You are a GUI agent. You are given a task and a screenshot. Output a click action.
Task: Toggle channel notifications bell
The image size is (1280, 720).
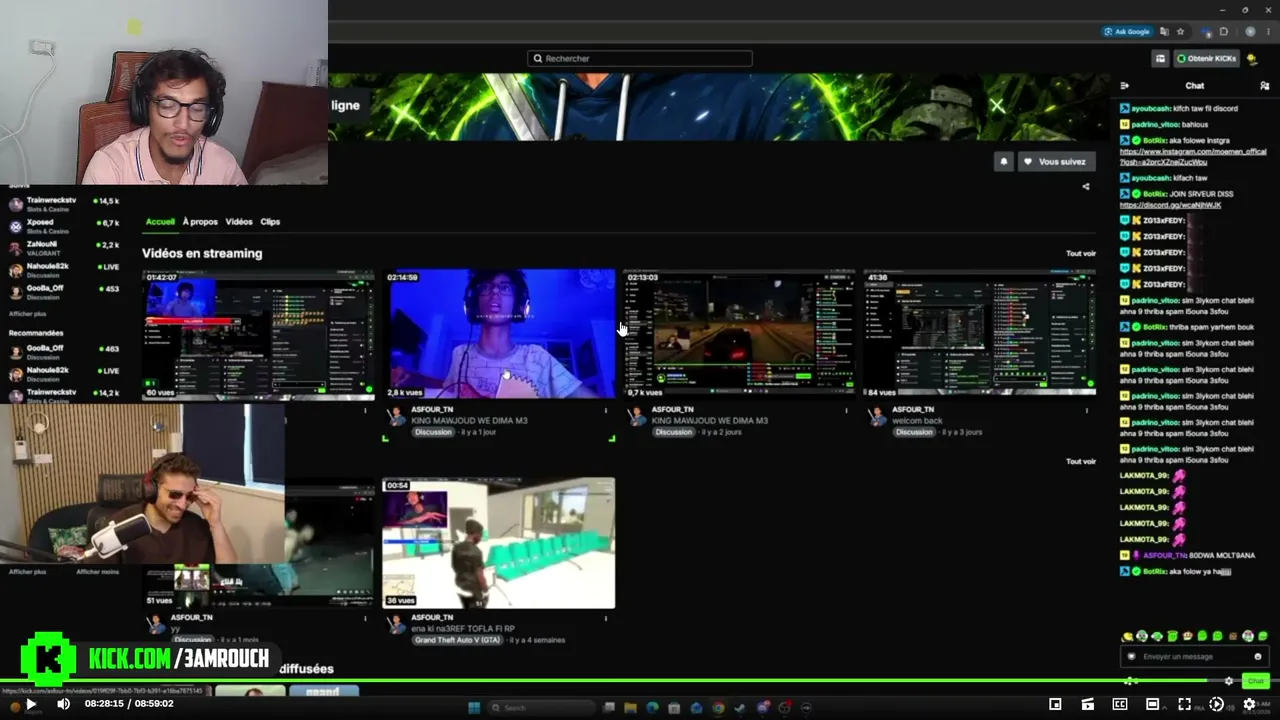tap(1004, 161)
